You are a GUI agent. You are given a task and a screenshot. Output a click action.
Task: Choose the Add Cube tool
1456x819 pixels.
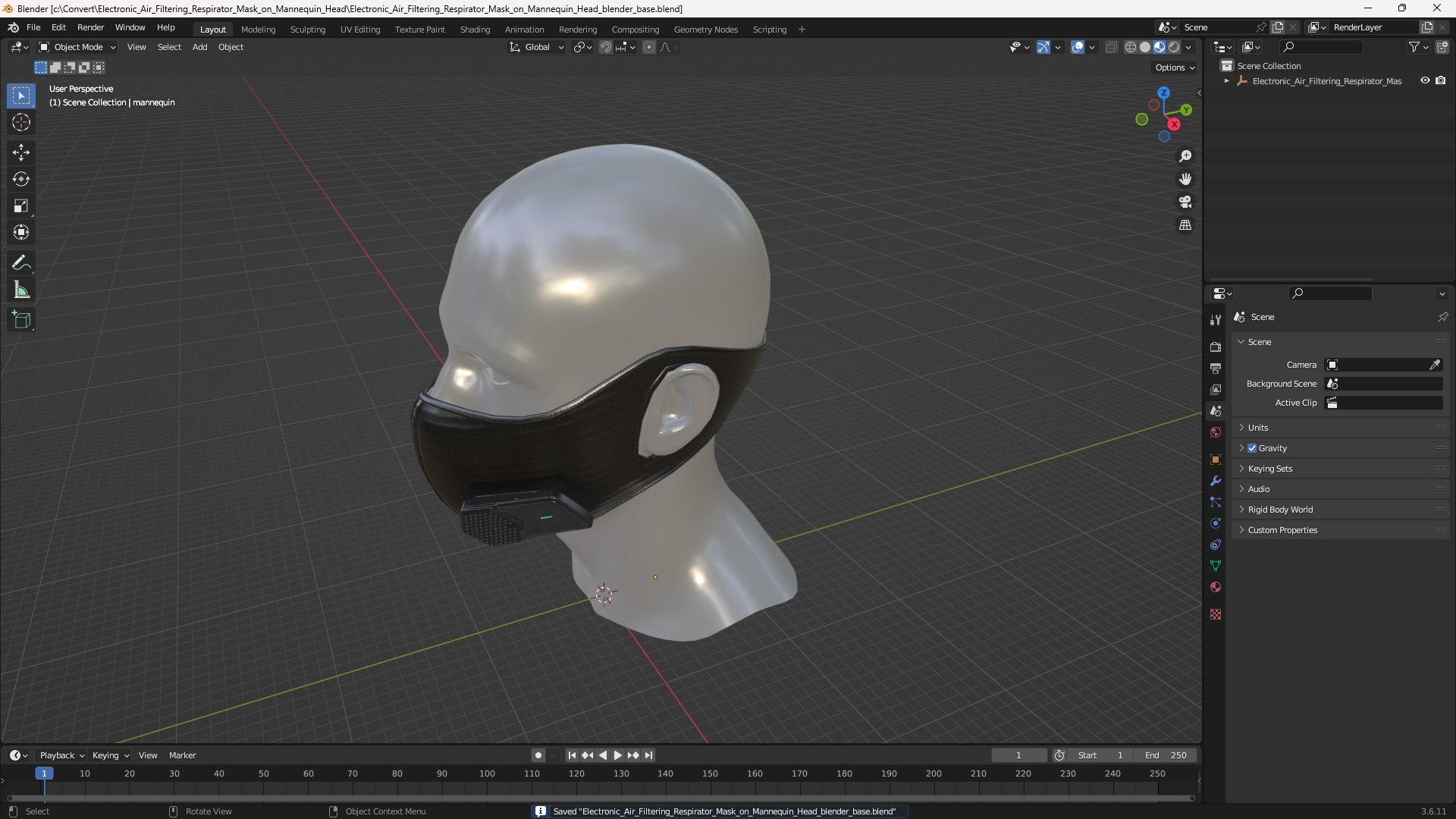(21, 320)
